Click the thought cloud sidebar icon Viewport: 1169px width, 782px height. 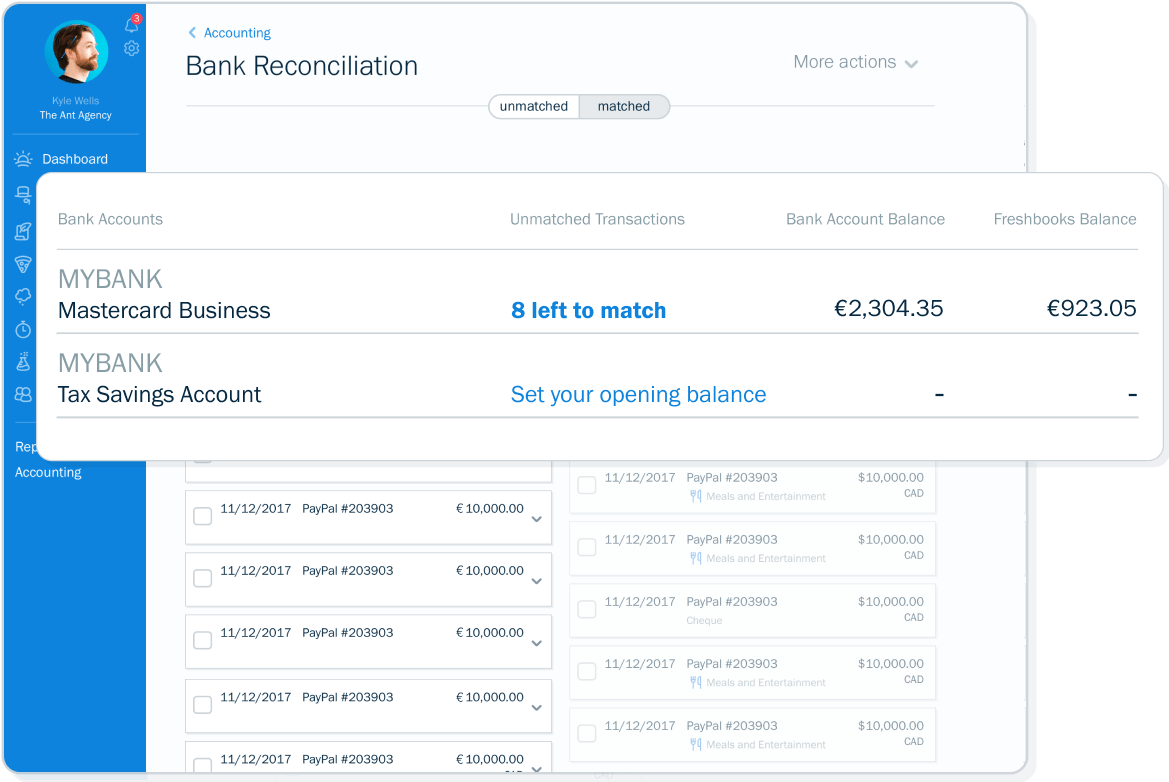click(x=23, y=297)
